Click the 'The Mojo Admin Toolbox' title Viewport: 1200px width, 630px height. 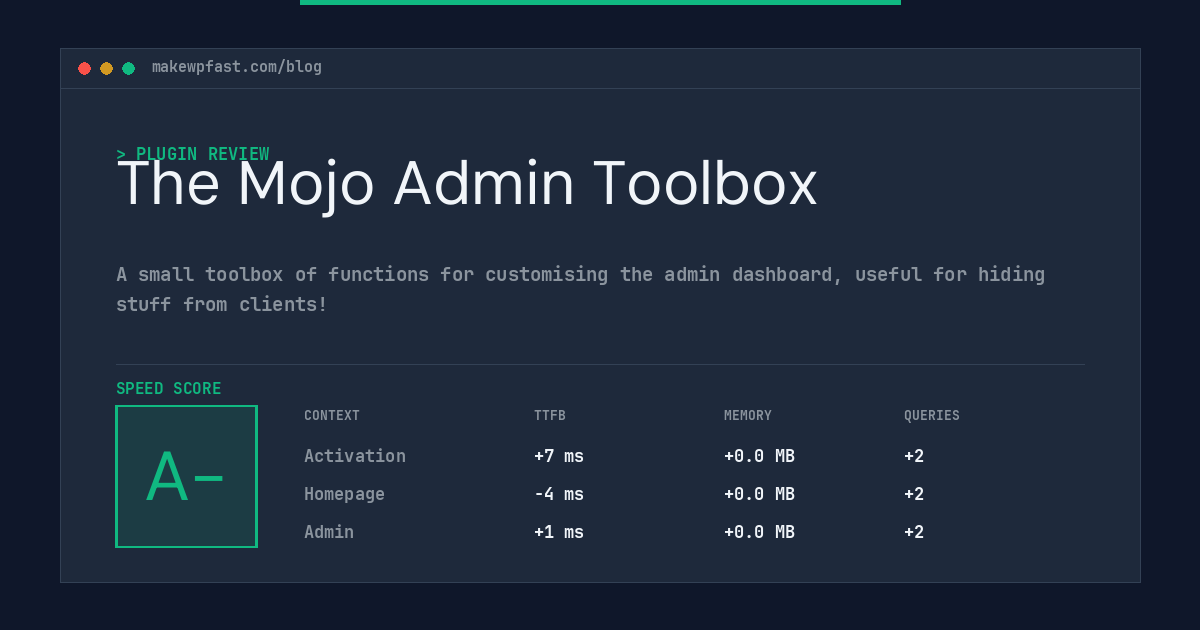(x=467, y=184)
